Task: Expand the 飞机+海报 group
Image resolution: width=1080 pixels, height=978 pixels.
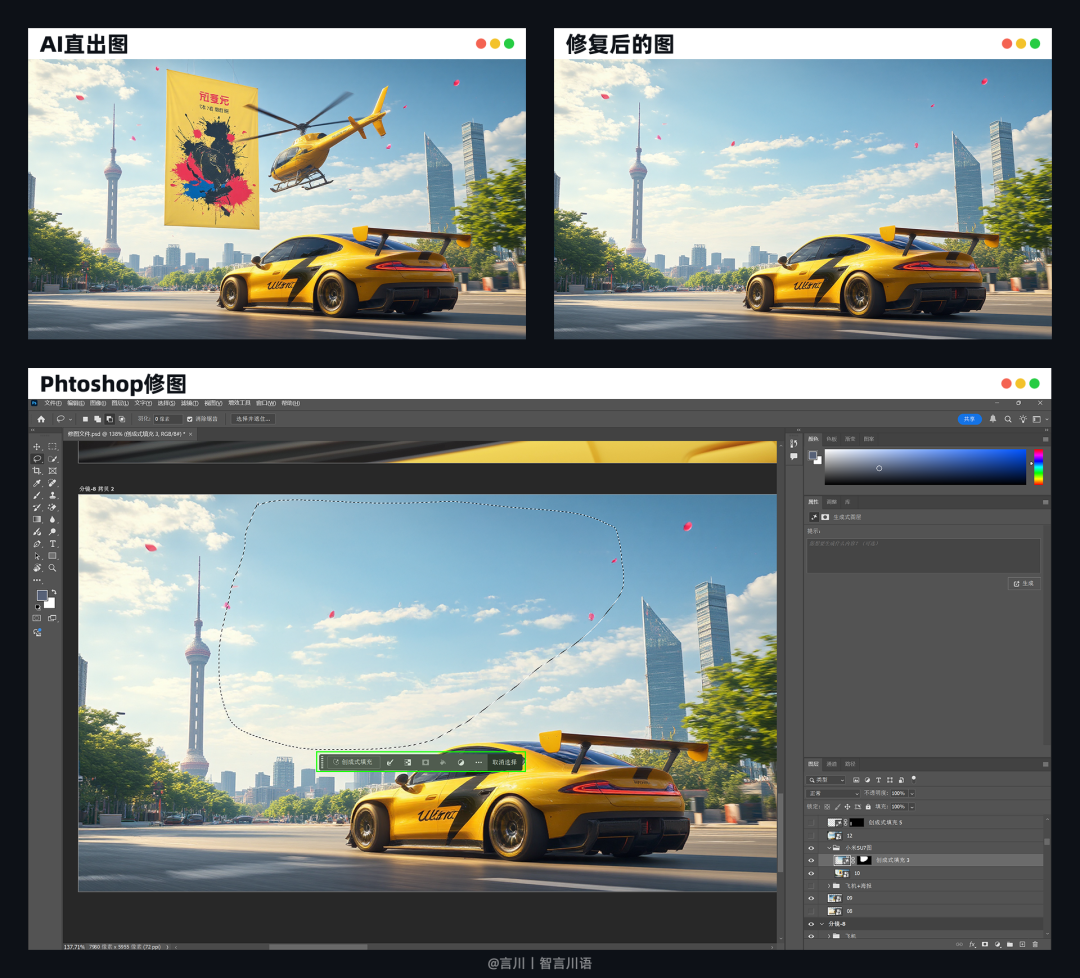Action: pos(829,886)
